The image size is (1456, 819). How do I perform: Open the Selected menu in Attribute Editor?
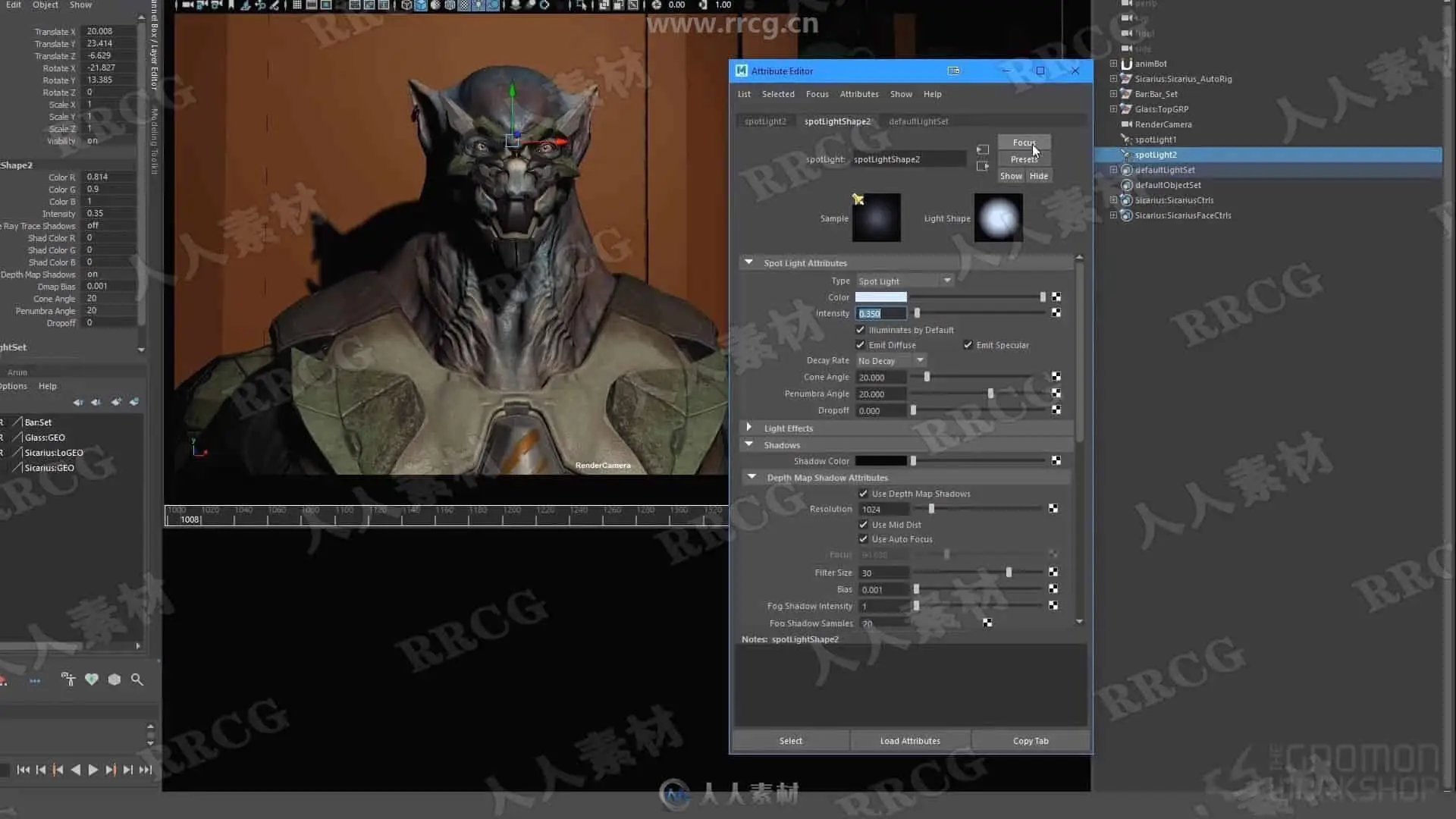[x=778, y=94]
